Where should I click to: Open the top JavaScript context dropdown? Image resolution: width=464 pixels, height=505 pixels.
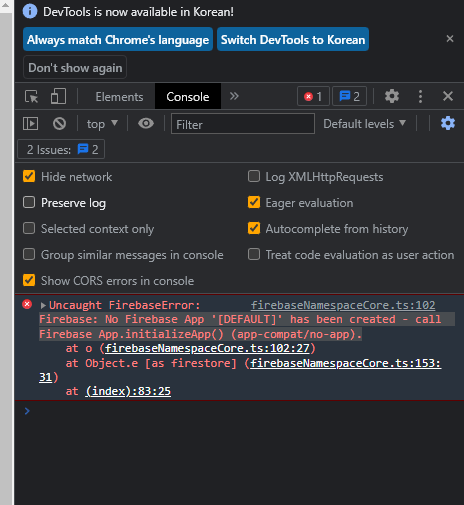click(x=102, y=124)
